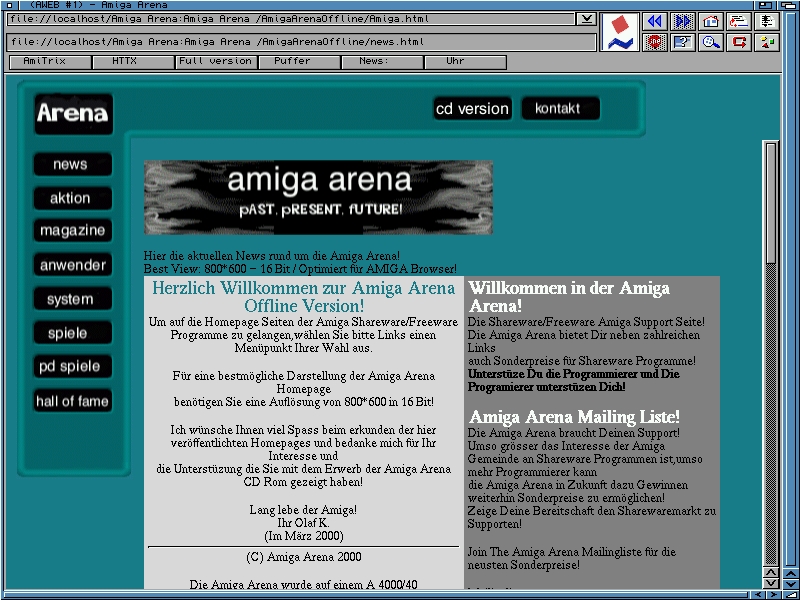Viewport: 800px width, 600px height.
Task: Click the window depth gadget in title bar
Action: [787, 5]
